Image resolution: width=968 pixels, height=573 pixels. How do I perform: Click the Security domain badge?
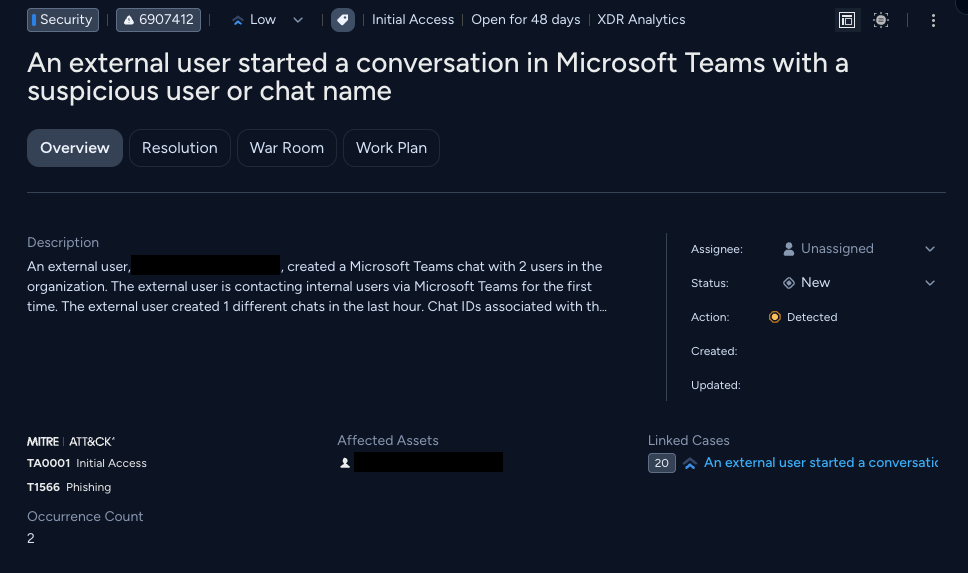click(x=63, y=20)
